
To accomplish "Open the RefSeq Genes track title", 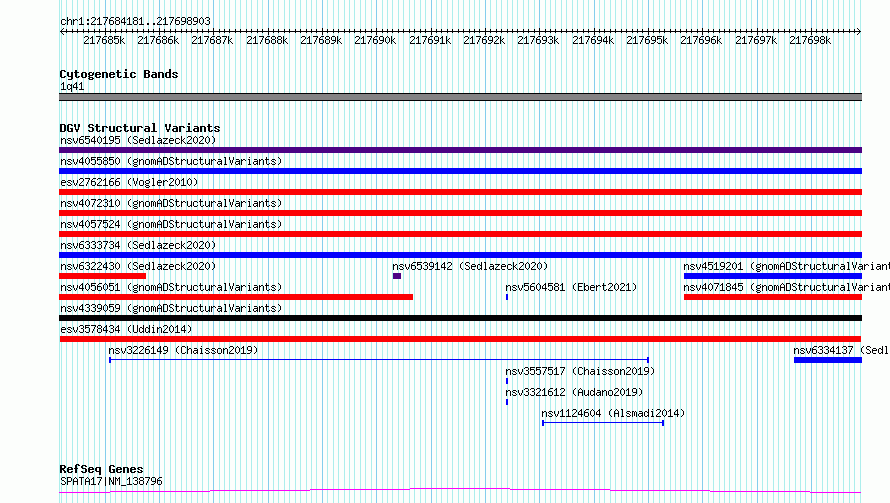I will (101, 469).
